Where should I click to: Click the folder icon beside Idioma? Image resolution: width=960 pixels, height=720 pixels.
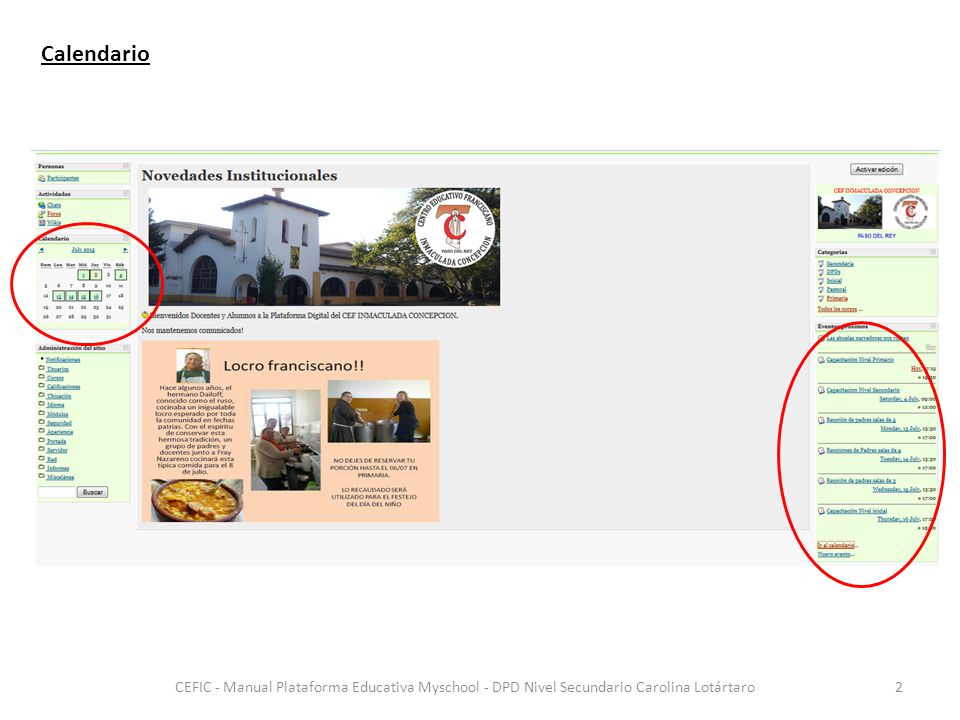(42, 403)
